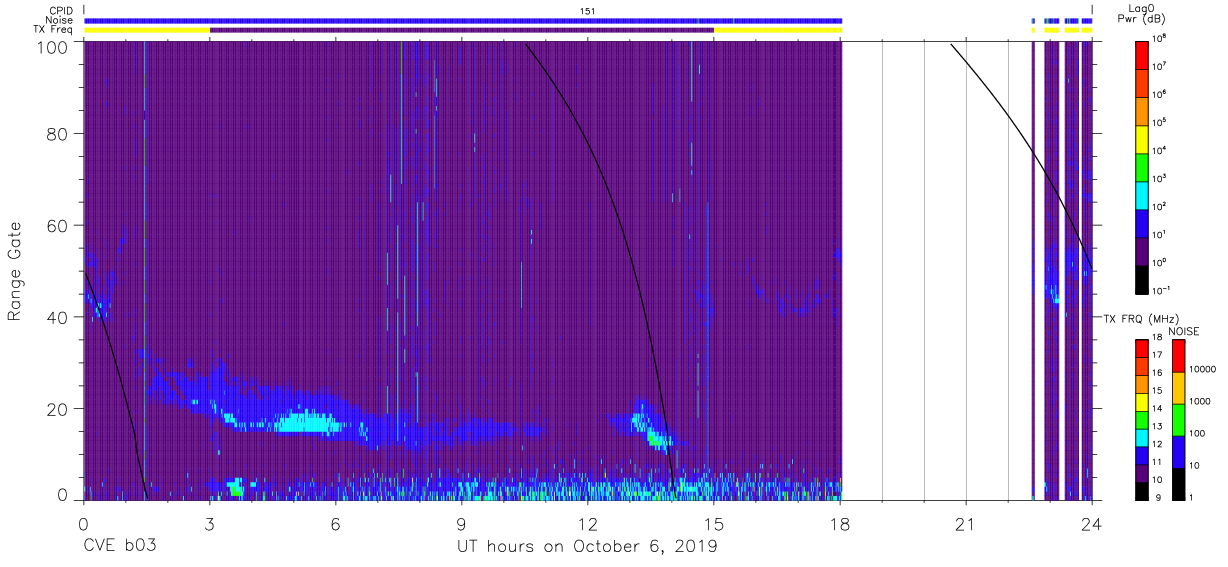Click the '10000' label on the NOISE scale
This screenshot has height=567, width=1228.
pyautogui.click(x=1205, y=370)
